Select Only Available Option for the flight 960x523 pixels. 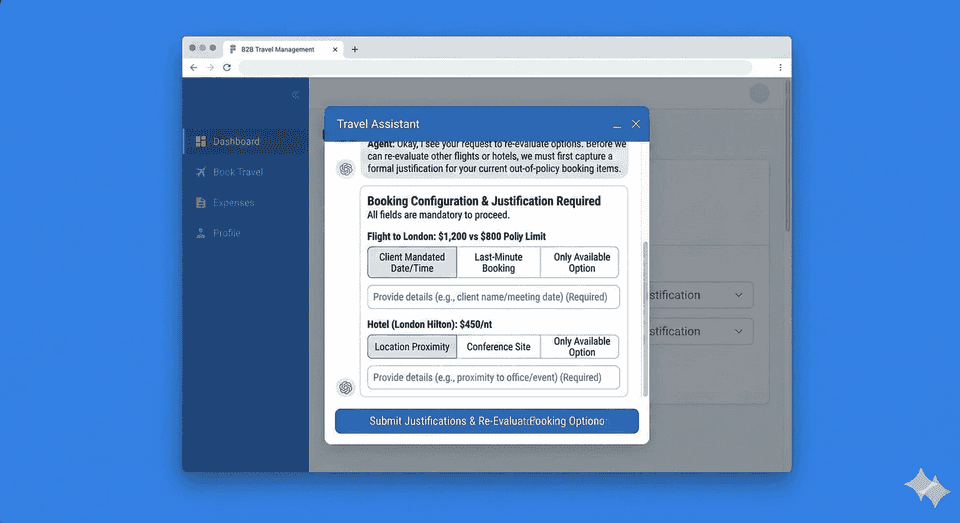(x=581, y=262)
